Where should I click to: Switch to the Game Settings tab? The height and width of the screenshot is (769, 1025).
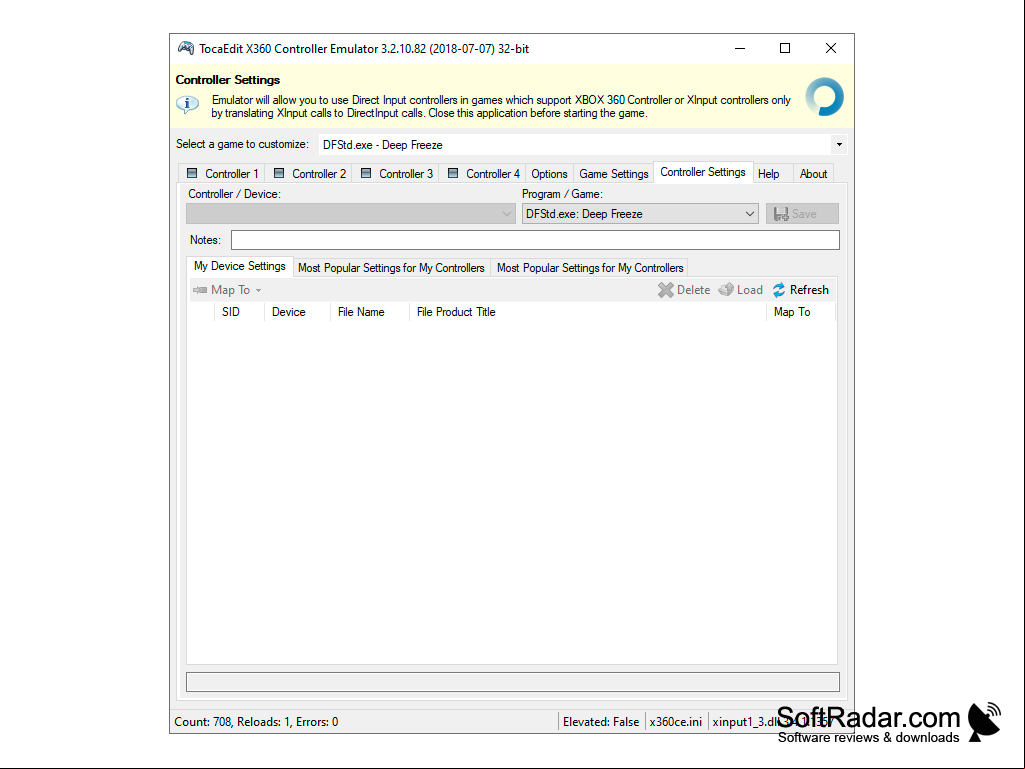click(x=614, y=174)
